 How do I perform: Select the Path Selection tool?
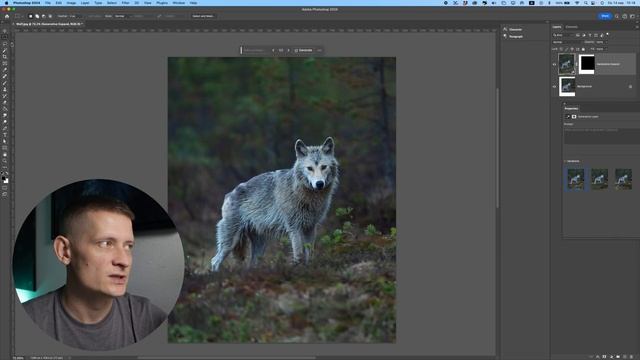(x=5, y=141)
